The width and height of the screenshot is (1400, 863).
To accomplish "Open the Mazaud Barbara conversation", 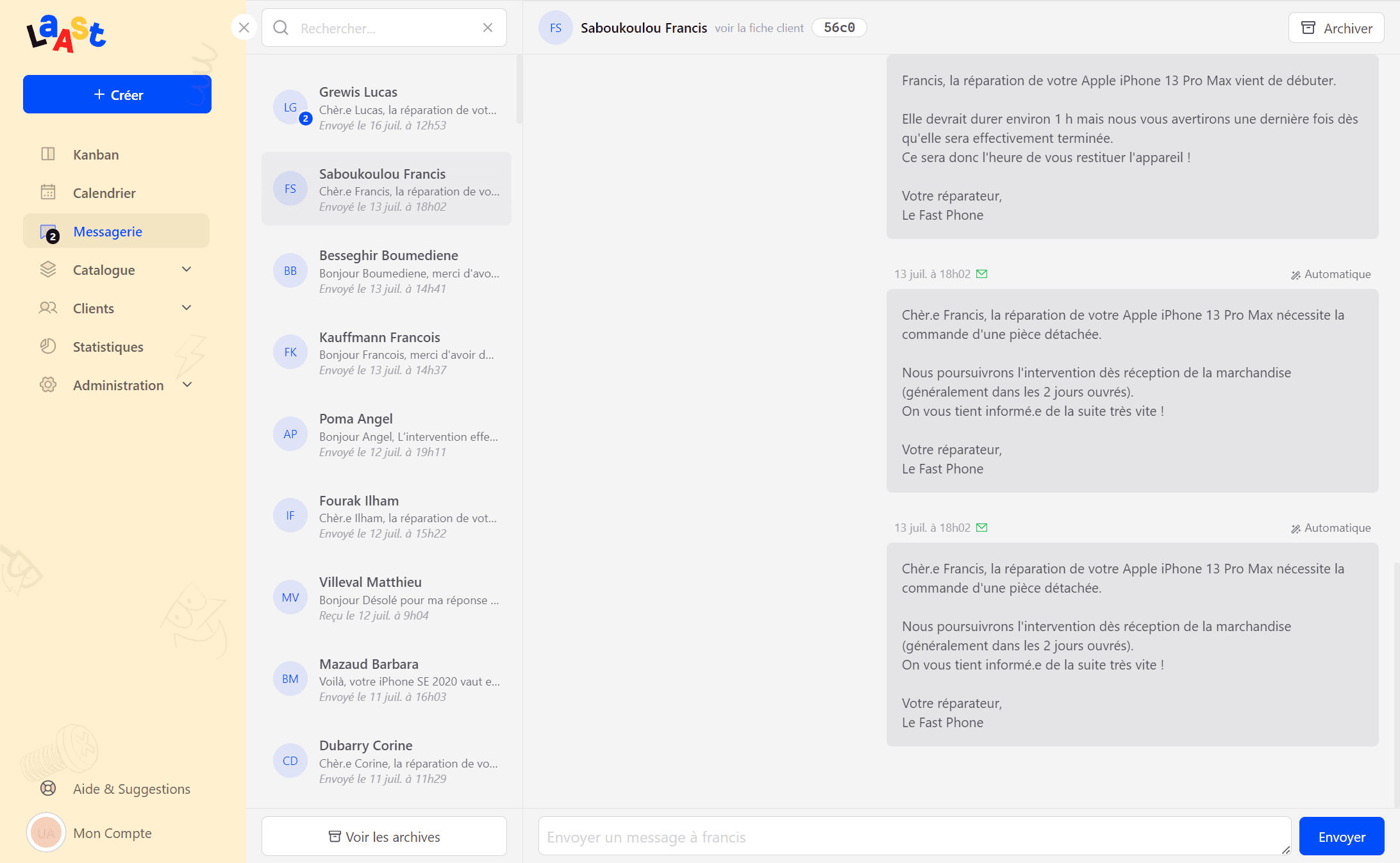I will coord(387,679).
